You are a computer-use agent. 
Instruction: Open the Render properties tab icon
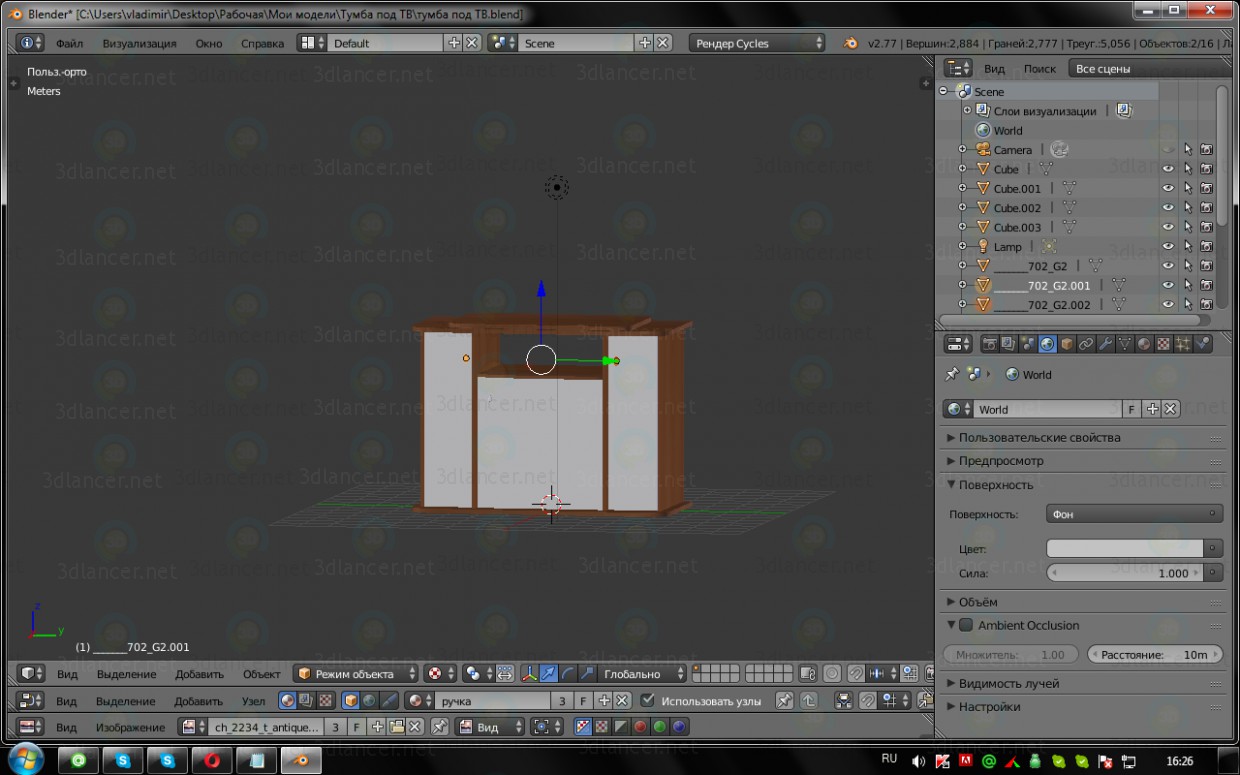(990, 344)
